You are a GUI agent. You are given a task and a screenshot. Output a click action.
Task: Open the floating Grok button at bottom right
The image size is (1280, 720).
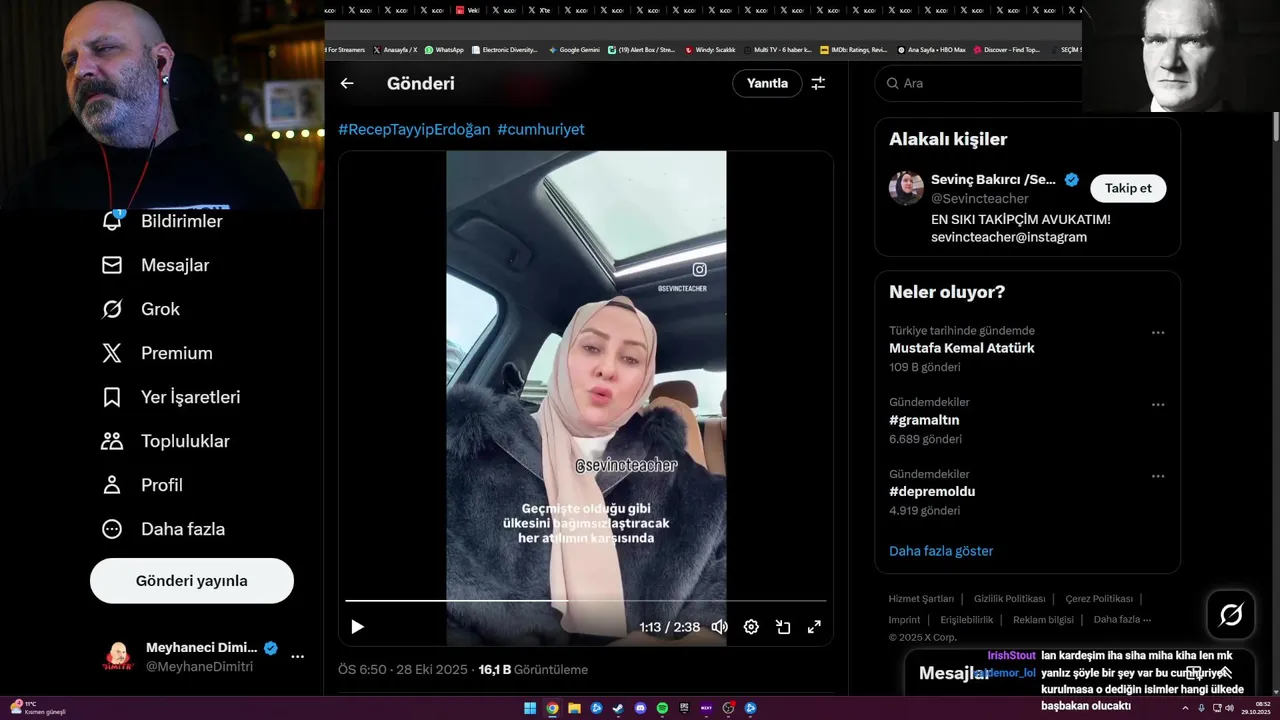[x=1231, y=615]
